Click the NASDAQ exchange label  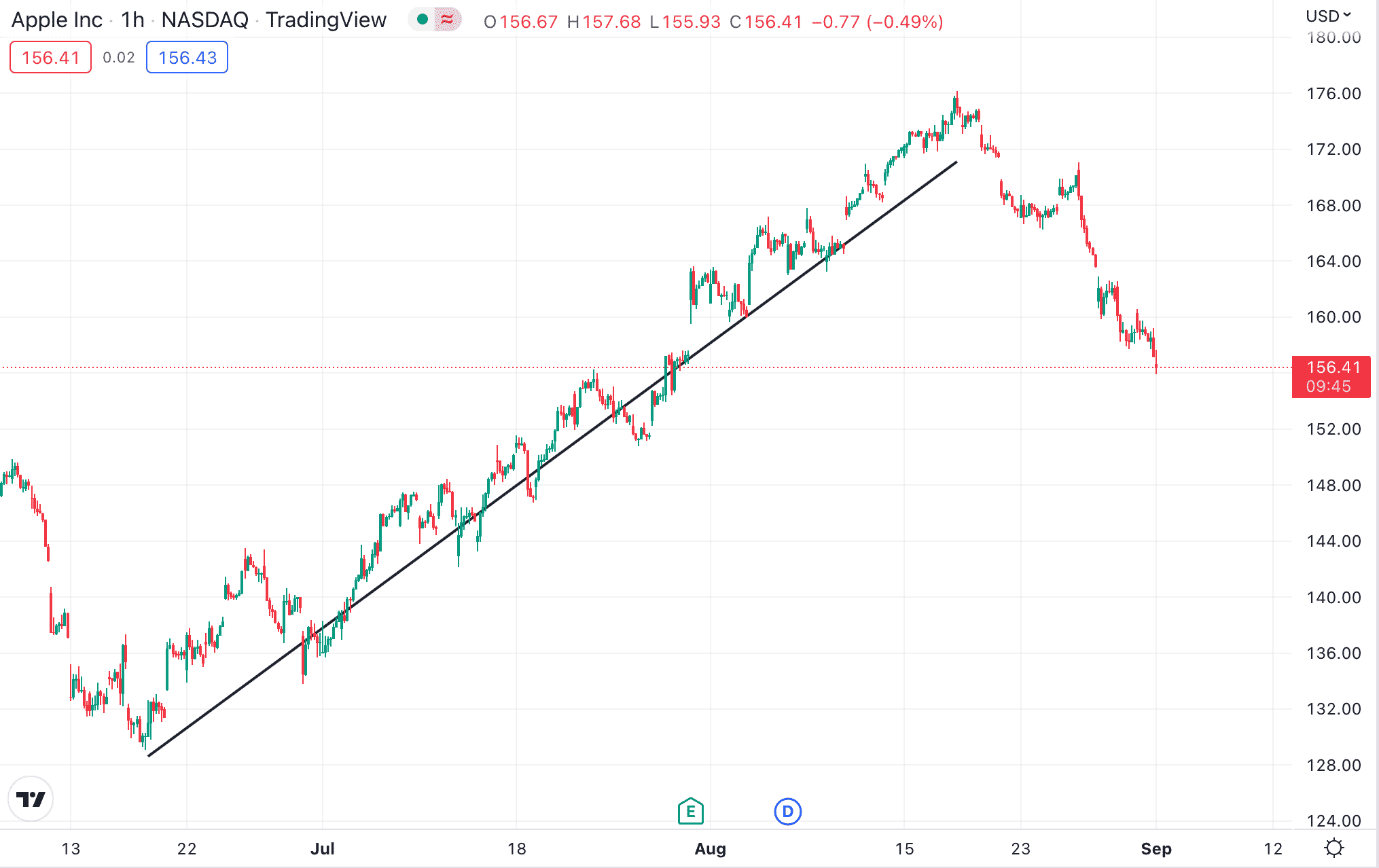tap(204, 20)
